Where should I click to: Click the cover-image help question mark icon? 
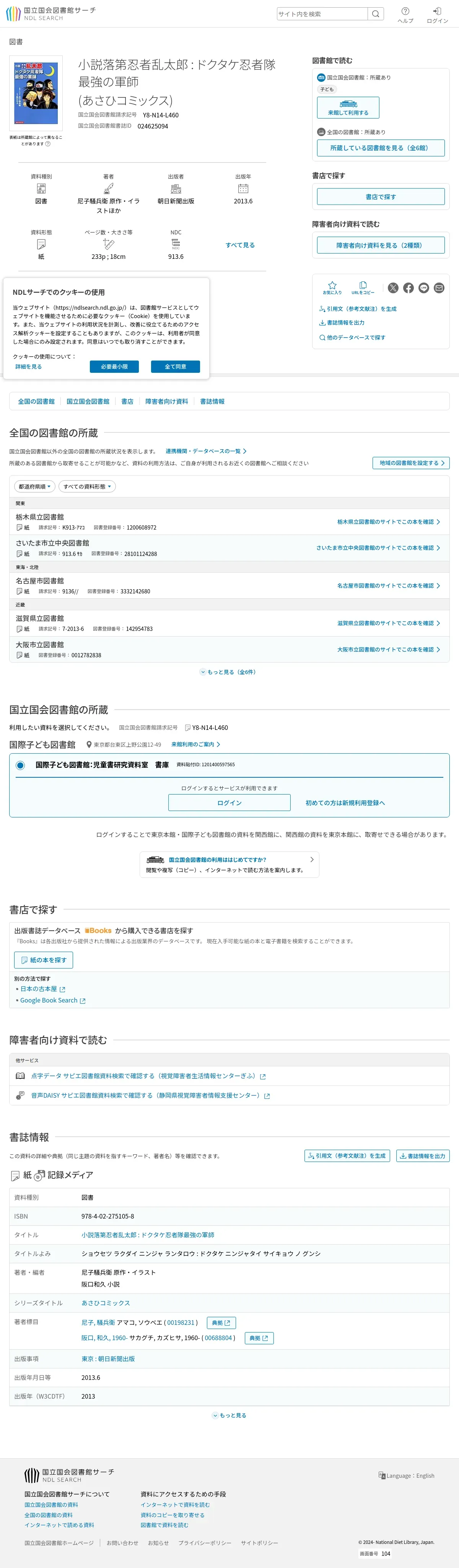coord(47,144)
